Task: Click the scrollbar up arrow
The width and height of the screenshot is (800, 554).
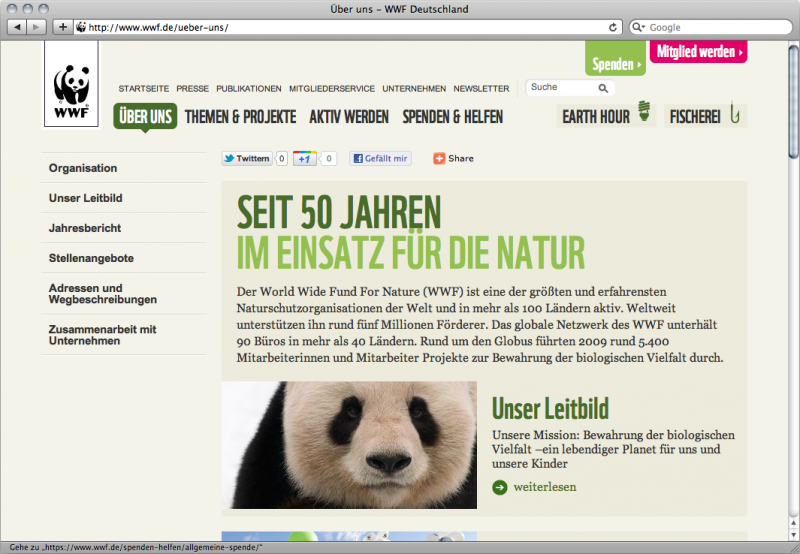Action: coord(793,523)
